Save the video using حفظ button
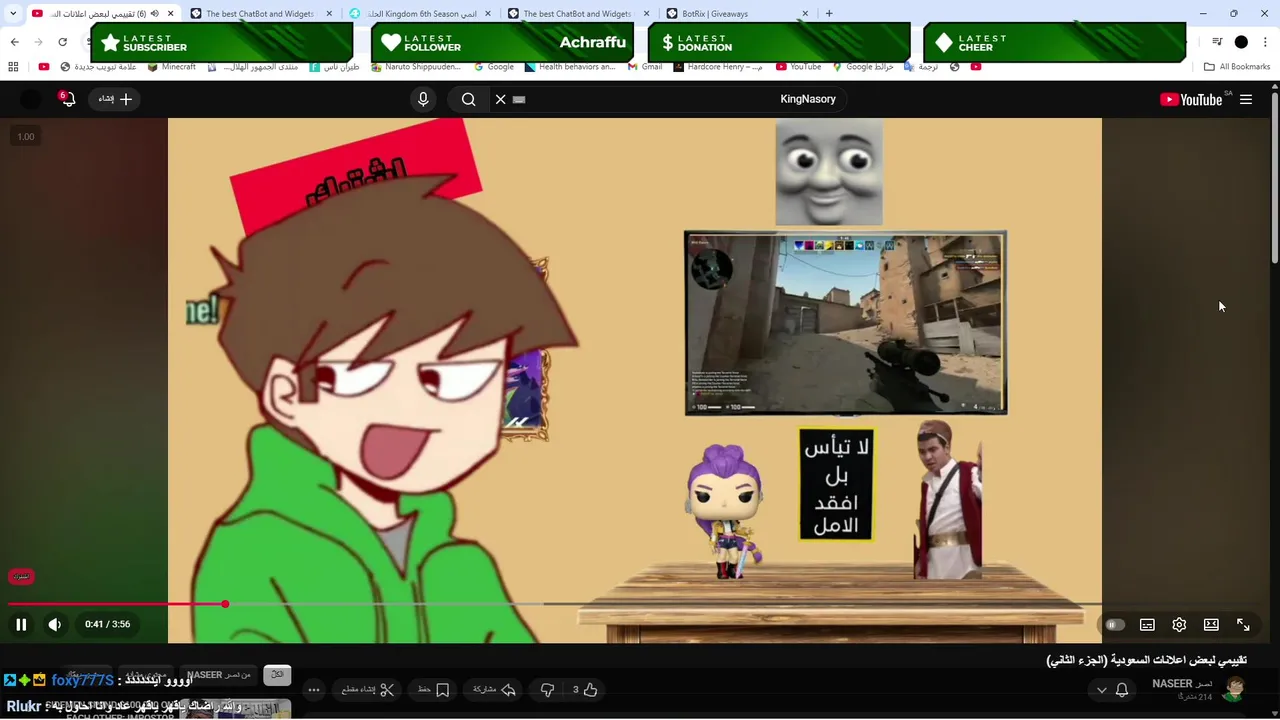Screen dimensions: 1280x720 (434, 690)
